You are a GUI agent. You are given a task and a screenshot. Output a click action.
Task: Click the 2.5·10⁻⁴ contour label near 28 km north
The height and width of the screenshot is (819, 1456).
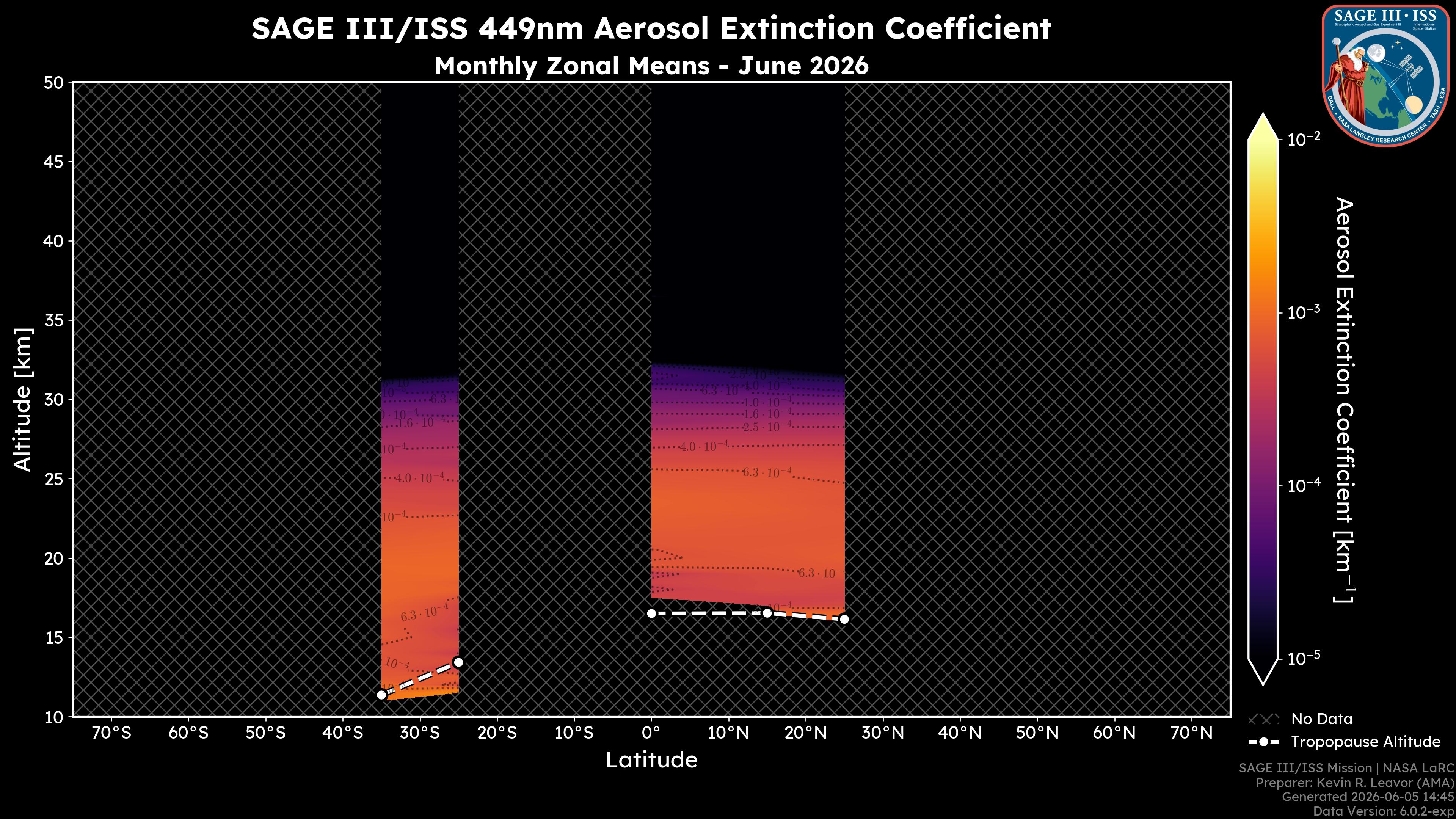[x=767, y=427]
